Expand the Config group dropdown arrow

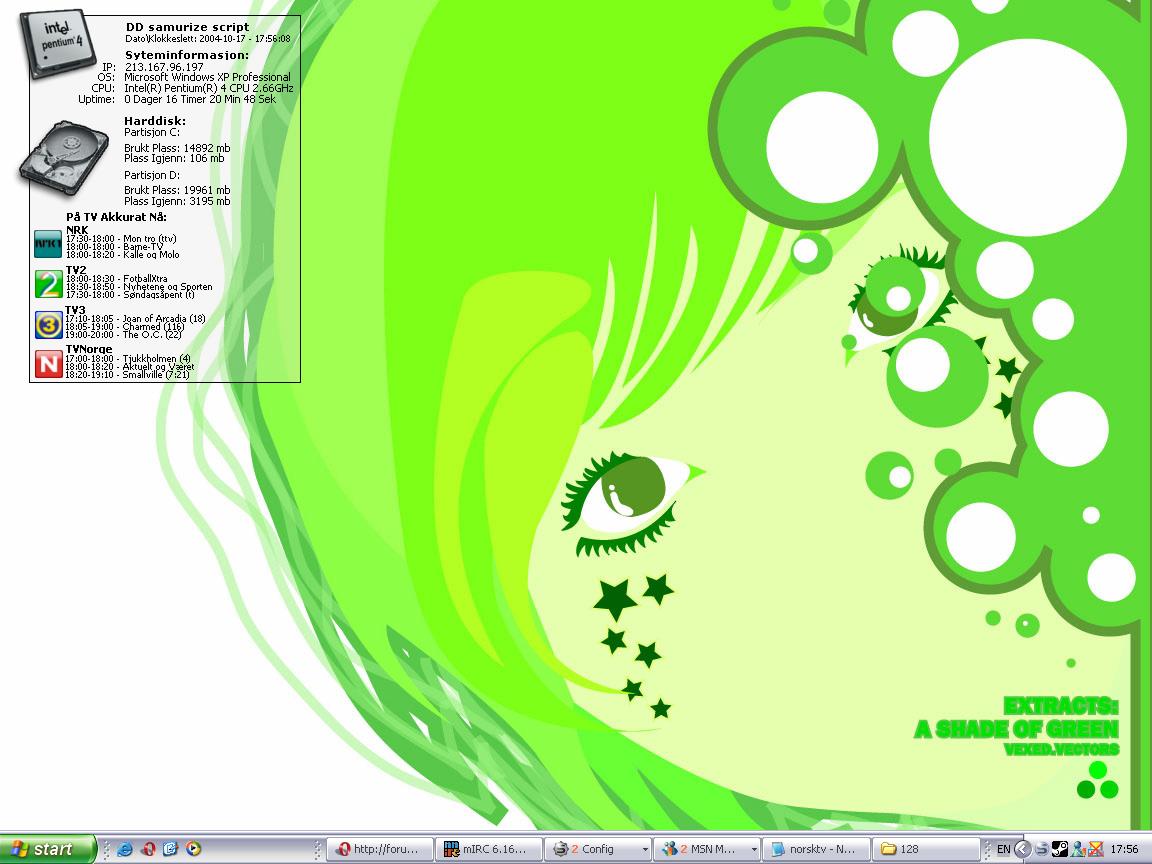(x=645, y=849)
